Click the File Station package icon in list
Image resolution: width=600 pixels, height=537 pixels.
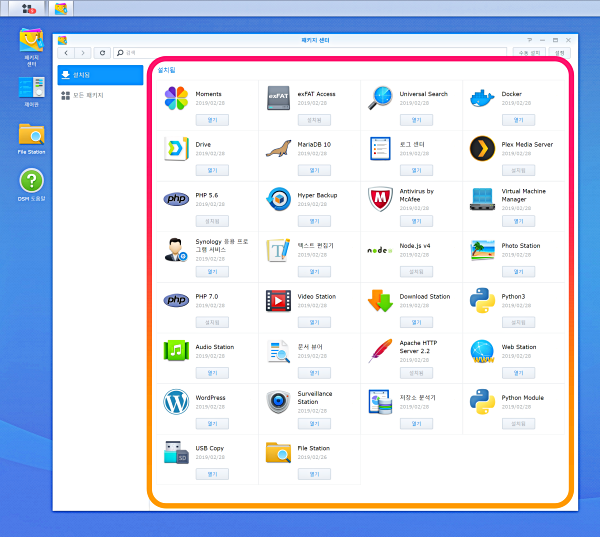[278, 452]
